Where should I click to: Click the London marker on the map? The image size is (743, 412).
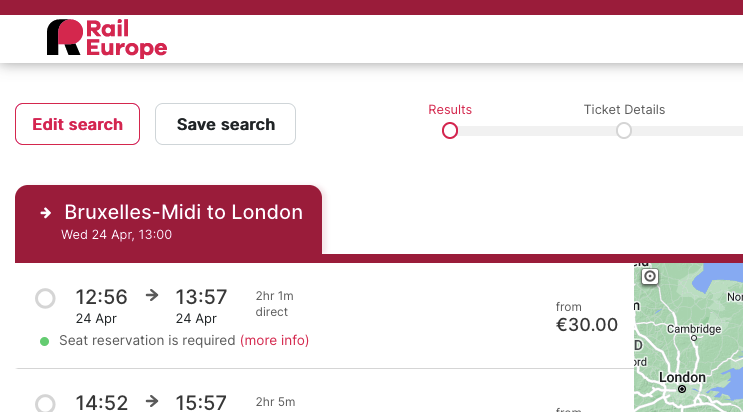click(x=682, y=389)
